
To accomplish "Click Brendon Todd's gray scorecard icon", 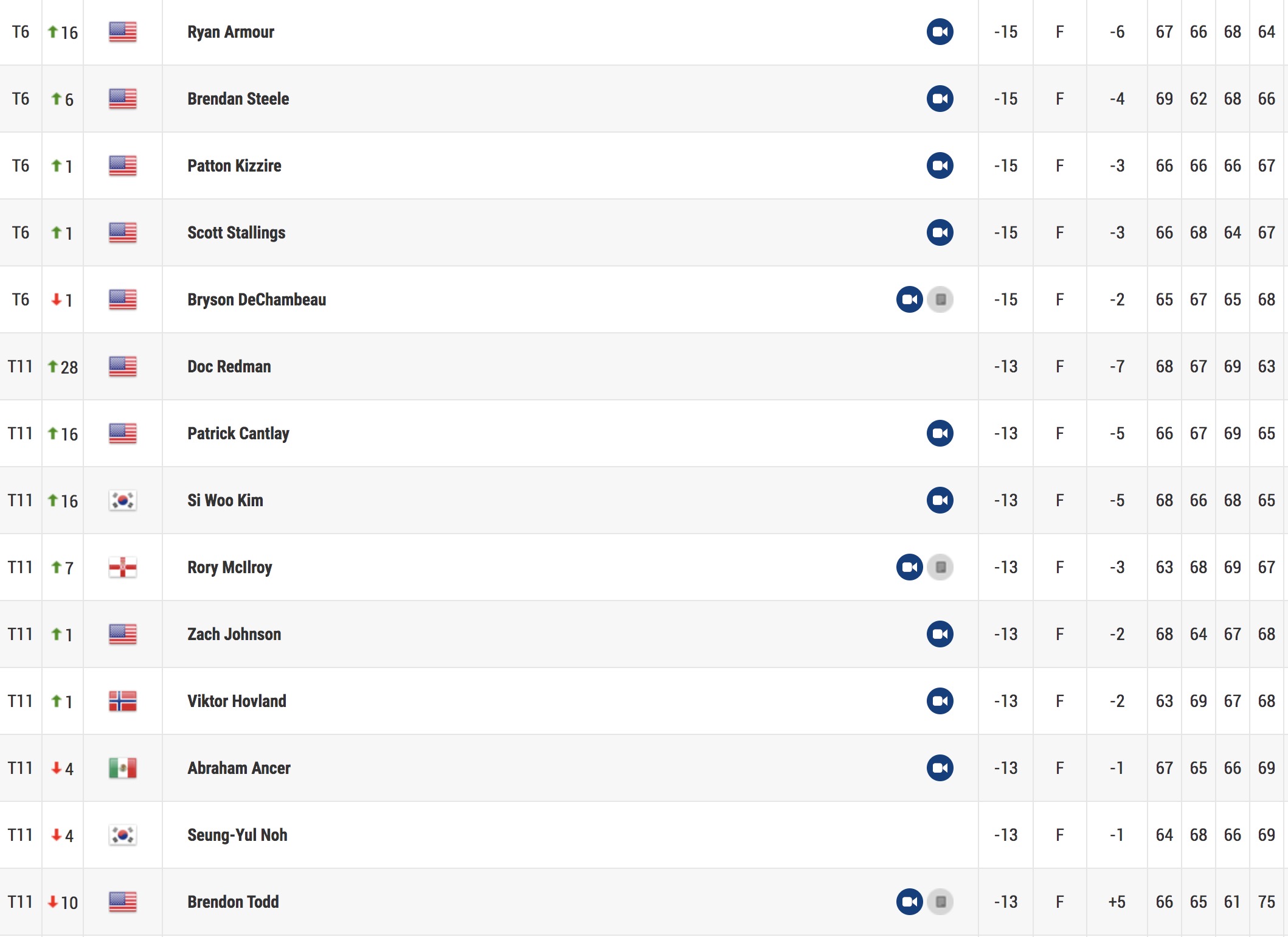I will tap(940, 902).
